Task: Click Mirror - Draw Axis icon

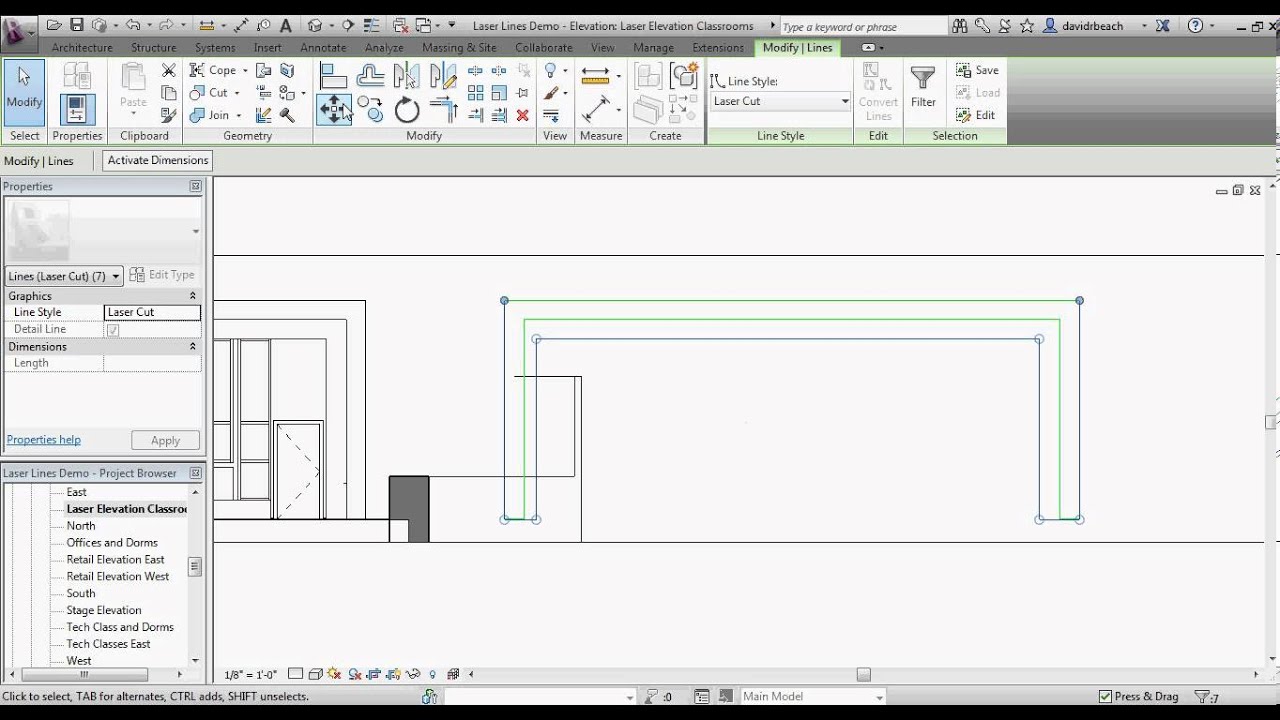Action: click(443, 76)
